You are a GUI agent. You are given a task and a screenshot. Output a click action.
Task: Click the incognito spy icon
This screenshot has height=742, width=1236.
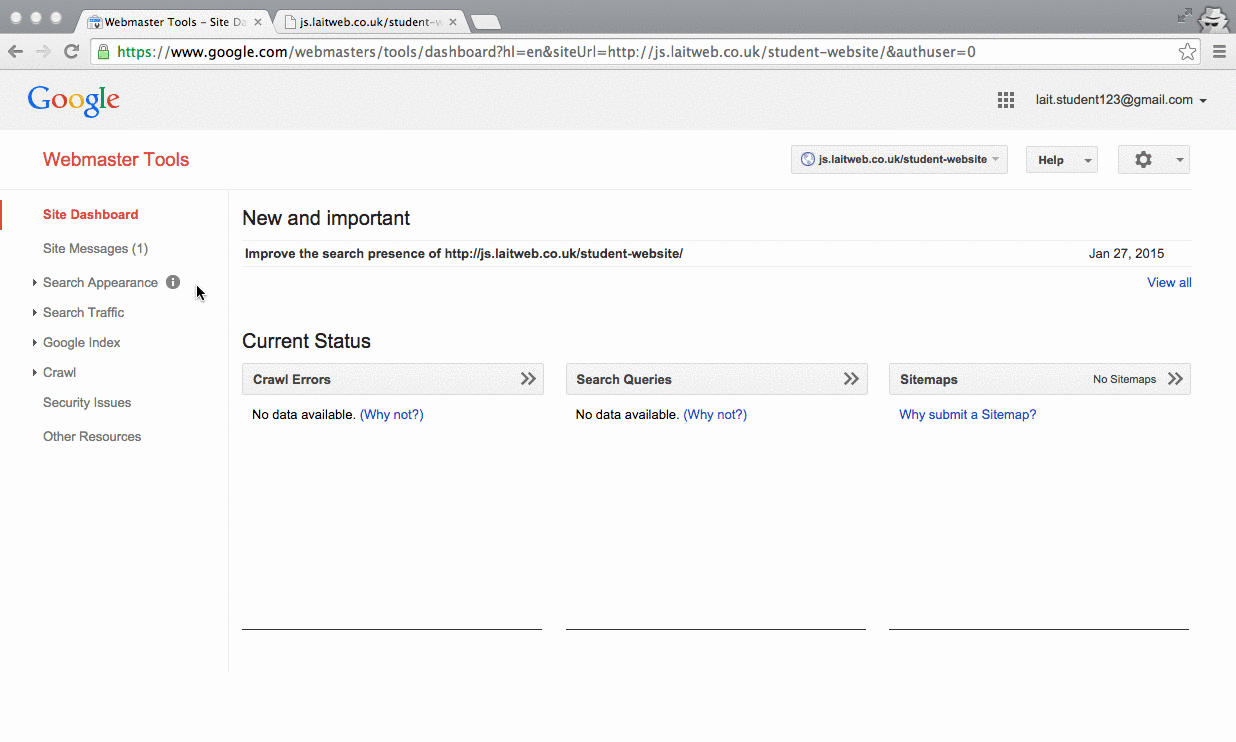click(x=1213, y=18)
